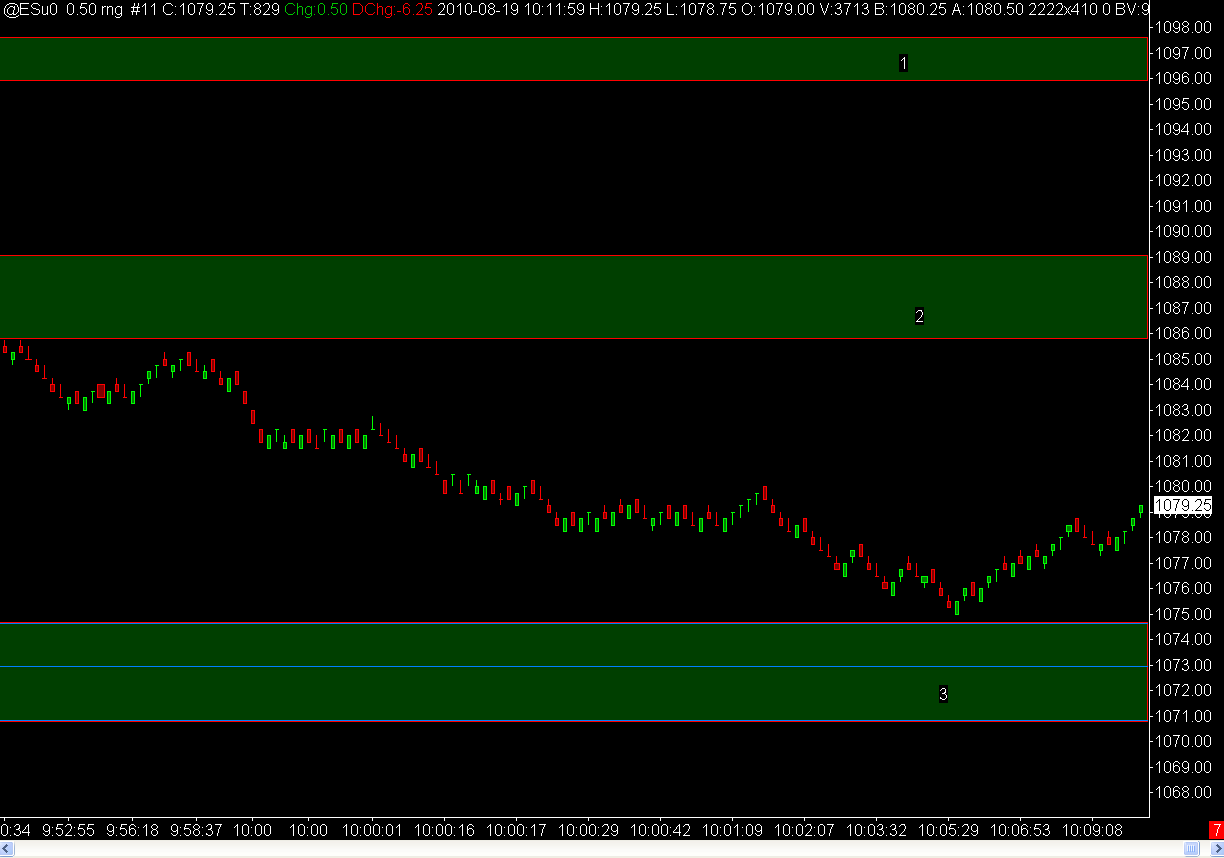The image size is (1224, 858).
Task: Click the 9:52:55 time axis label
Action: click(69, 830)
